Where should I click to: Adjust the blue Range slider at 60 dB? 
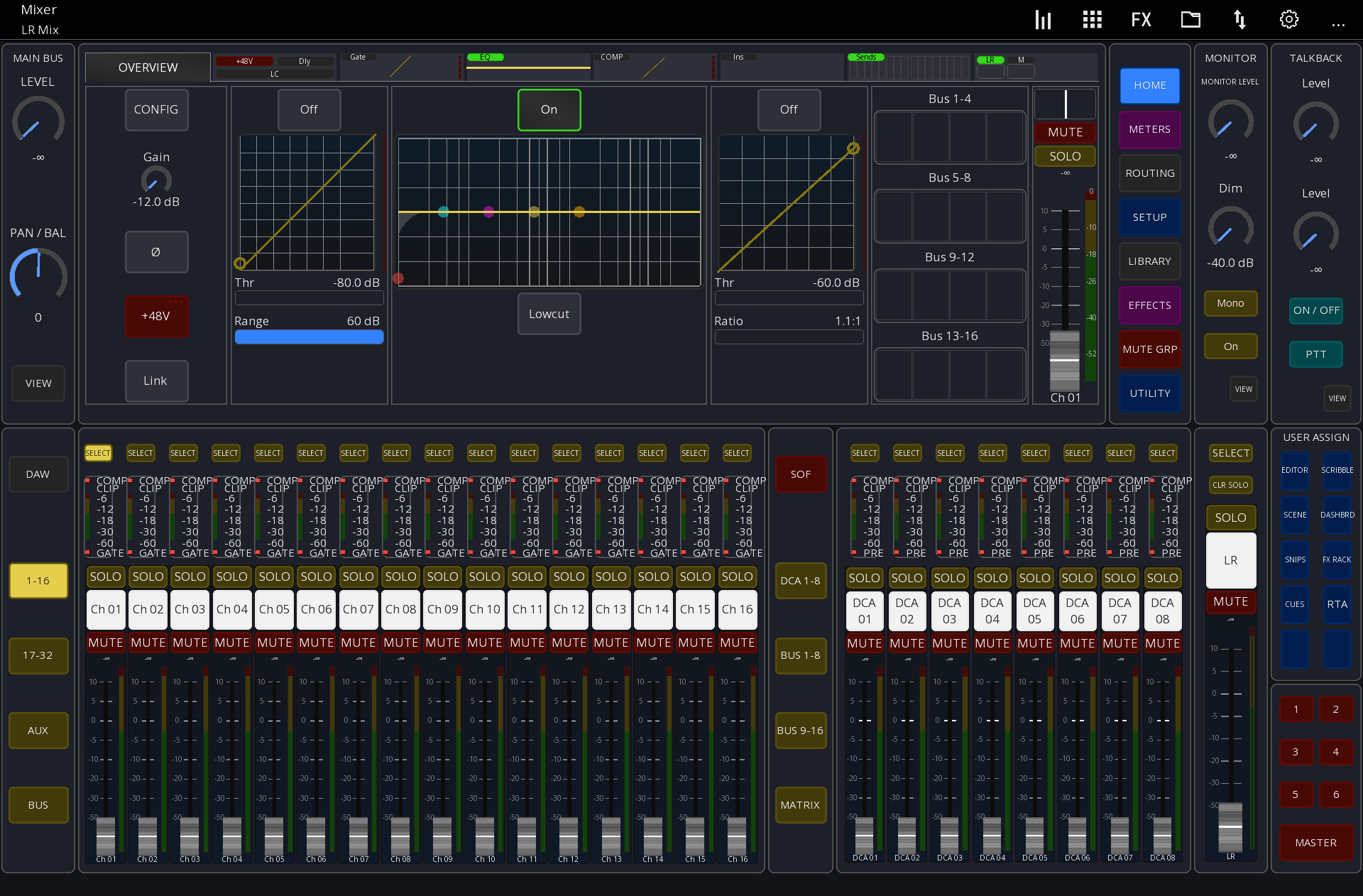point(309,337)
